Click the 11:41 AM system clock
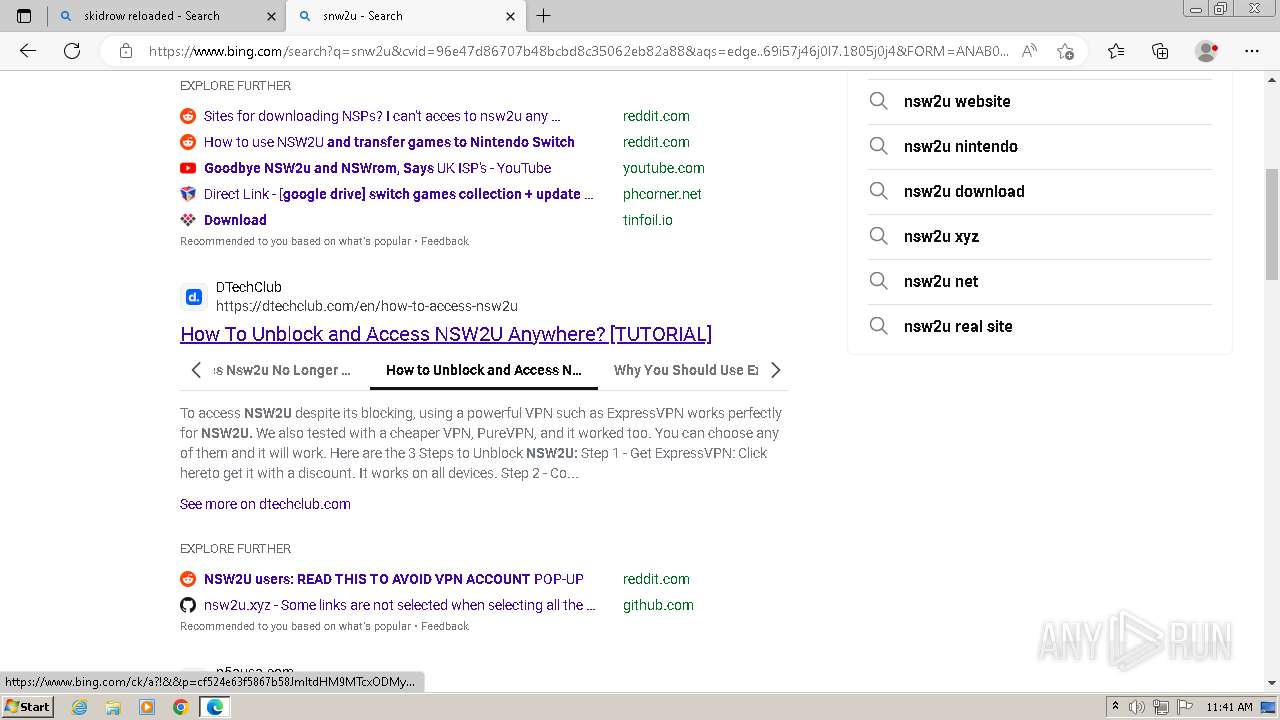The height and width of the screenshot is (720, 1280). click(x=1229, y=707)
